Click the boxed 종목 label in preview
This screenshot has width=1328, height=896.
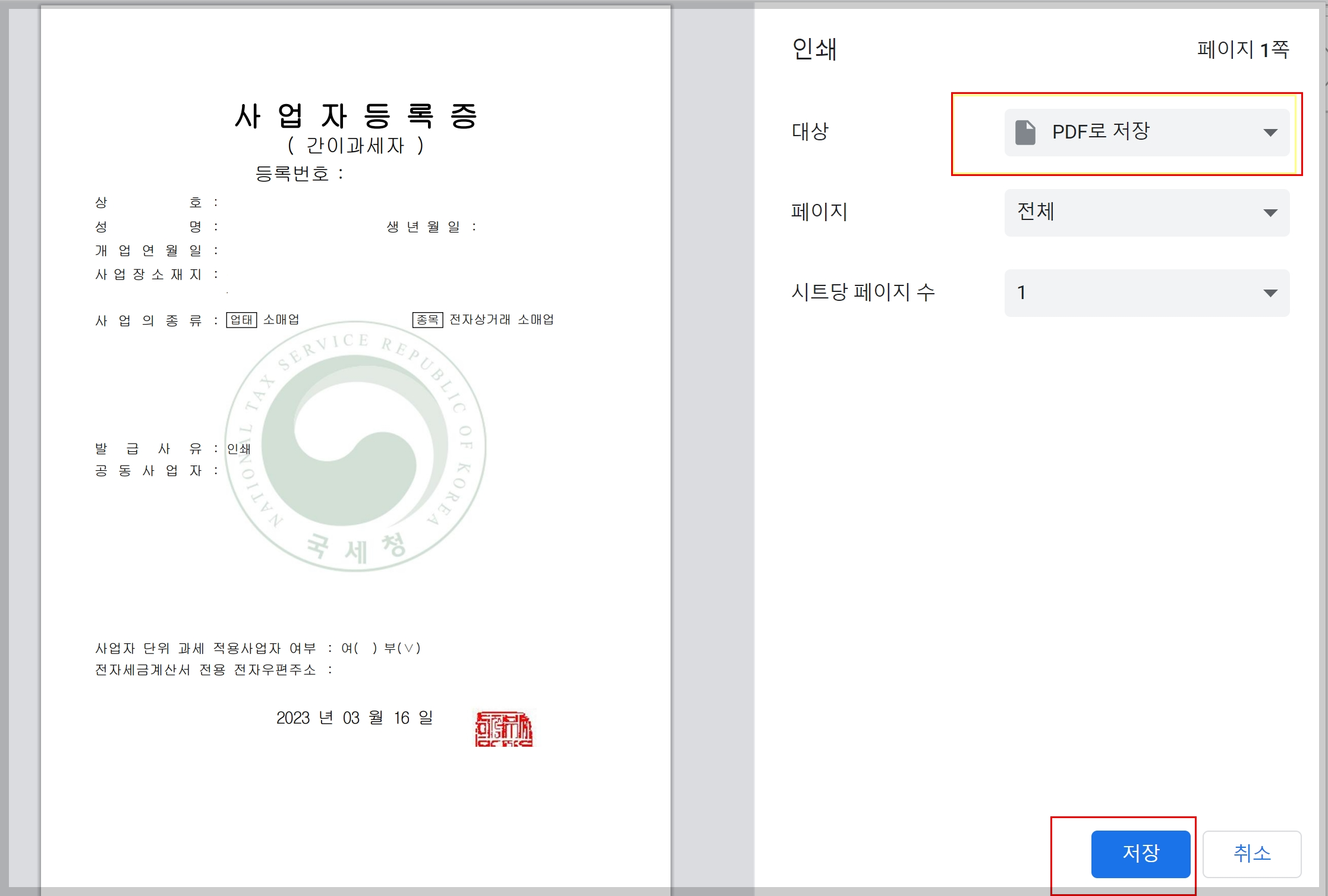pos(427,320)
